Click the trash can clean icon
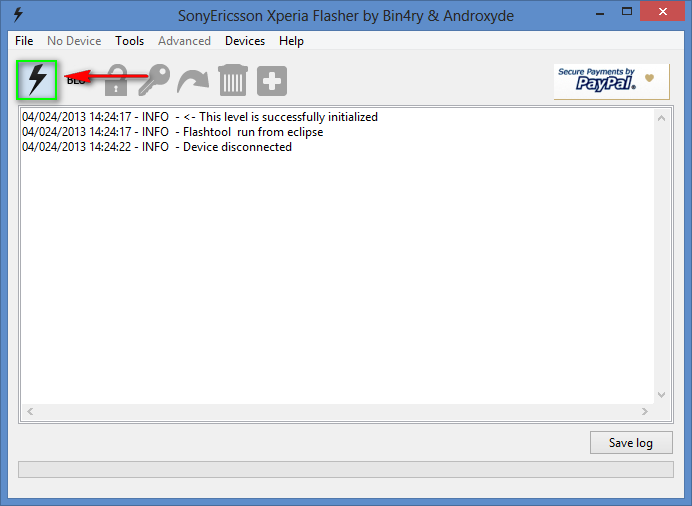The width and height of the screenshot is (692, 506). coord(233,80)
